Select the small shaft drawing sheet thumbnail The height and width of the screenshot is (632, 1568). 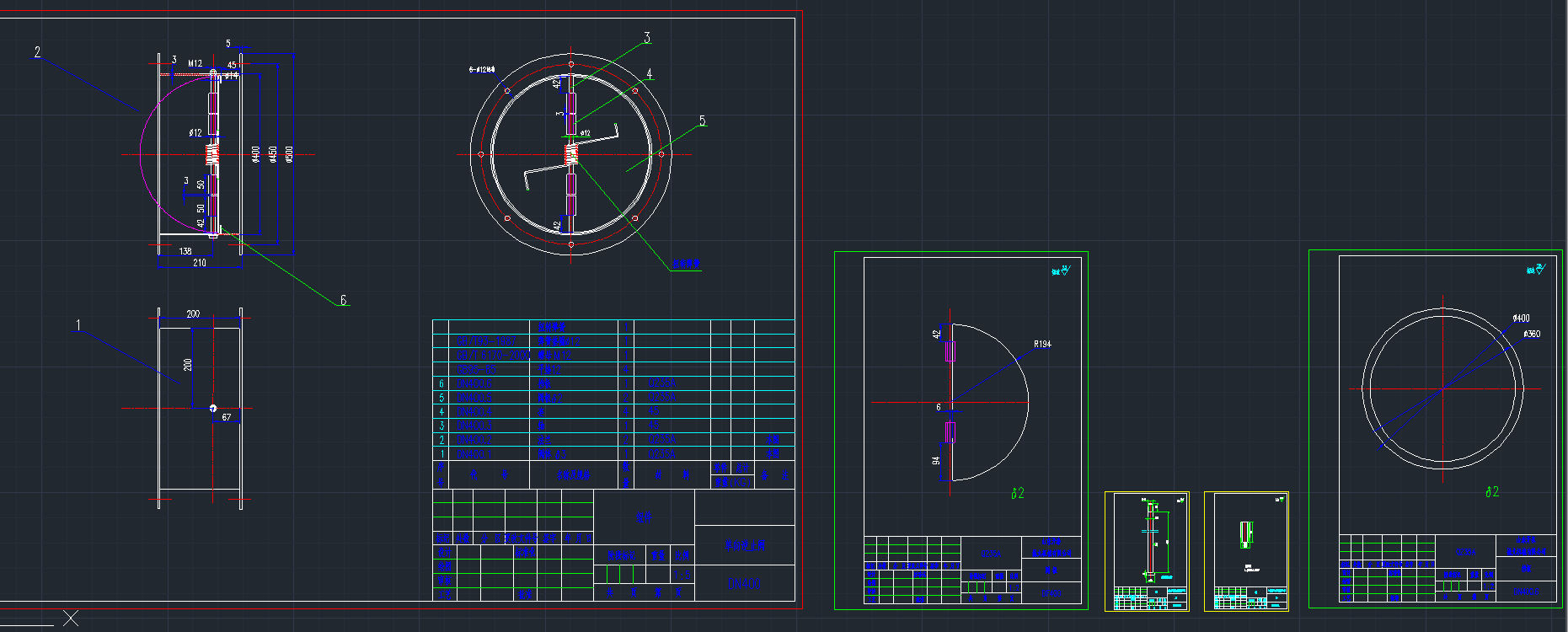click(1147, 551)
